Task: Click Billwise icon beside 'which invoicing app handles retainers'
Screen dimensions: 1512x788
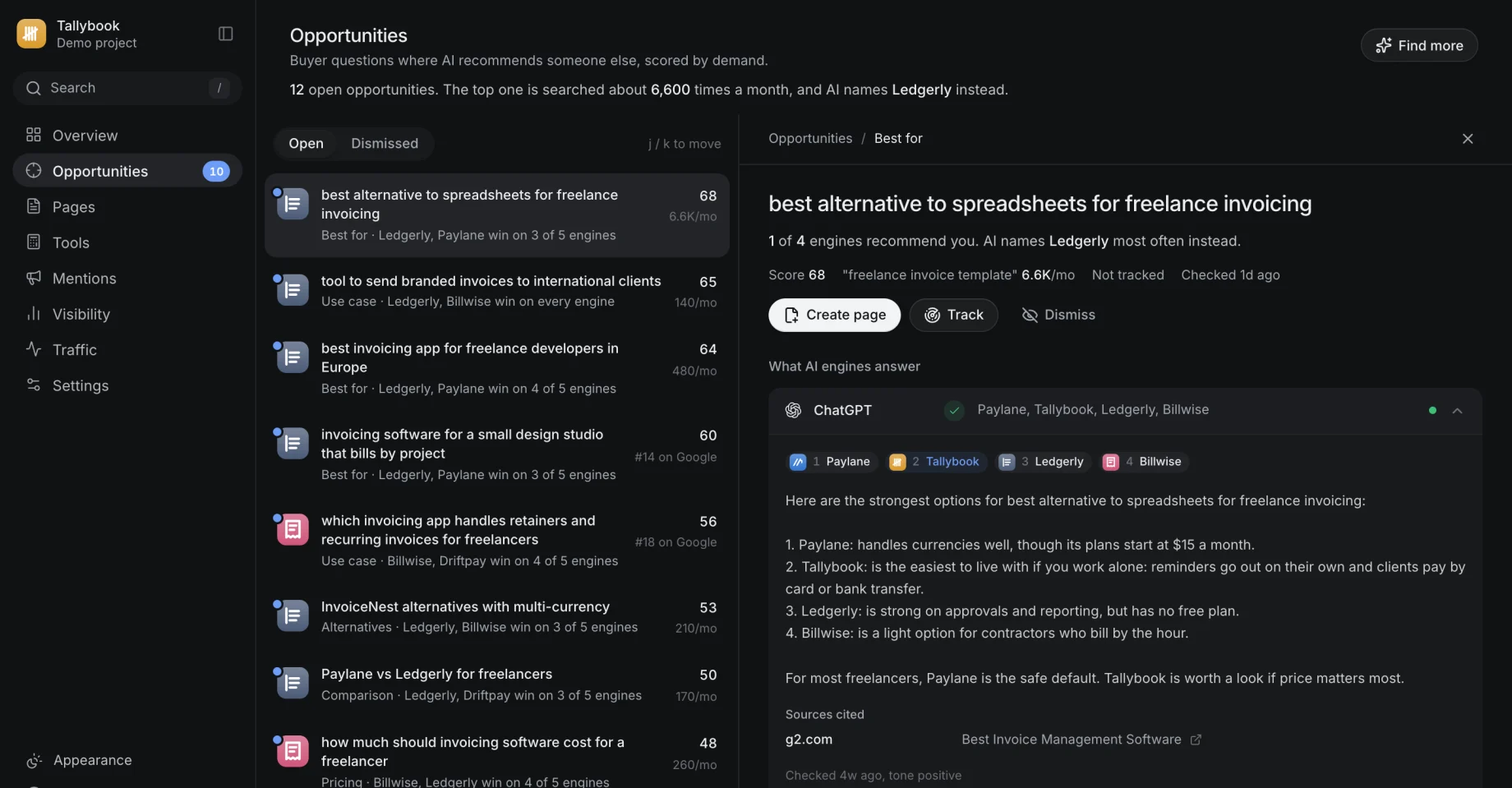Action: 293,530
